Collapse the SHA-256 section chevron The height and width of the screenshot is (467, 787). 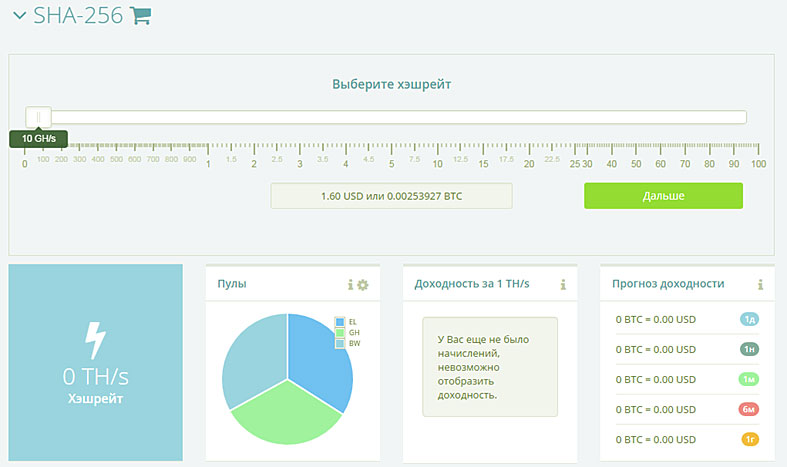click(x=19, y=16)
